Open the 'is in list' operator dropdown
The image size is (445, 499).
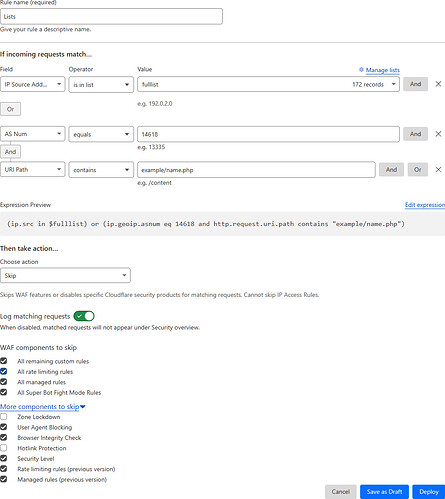(101, 85)
